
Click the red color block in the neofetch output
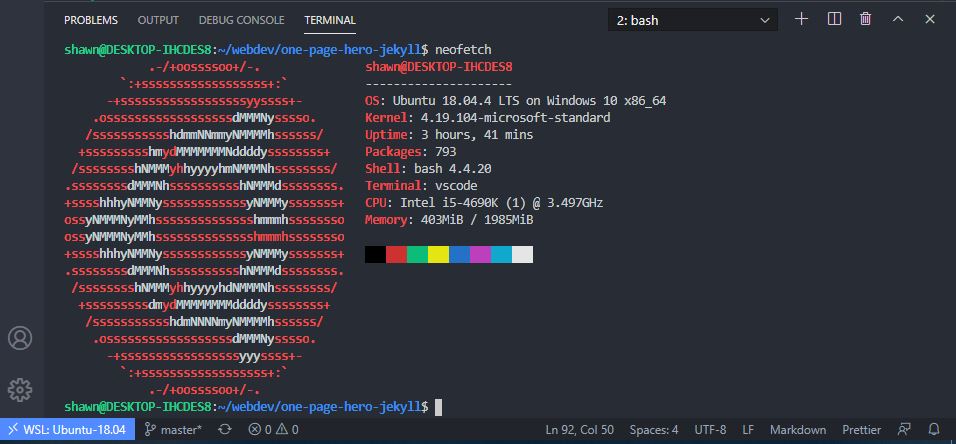pyautogui.click(x=396, y=255)
